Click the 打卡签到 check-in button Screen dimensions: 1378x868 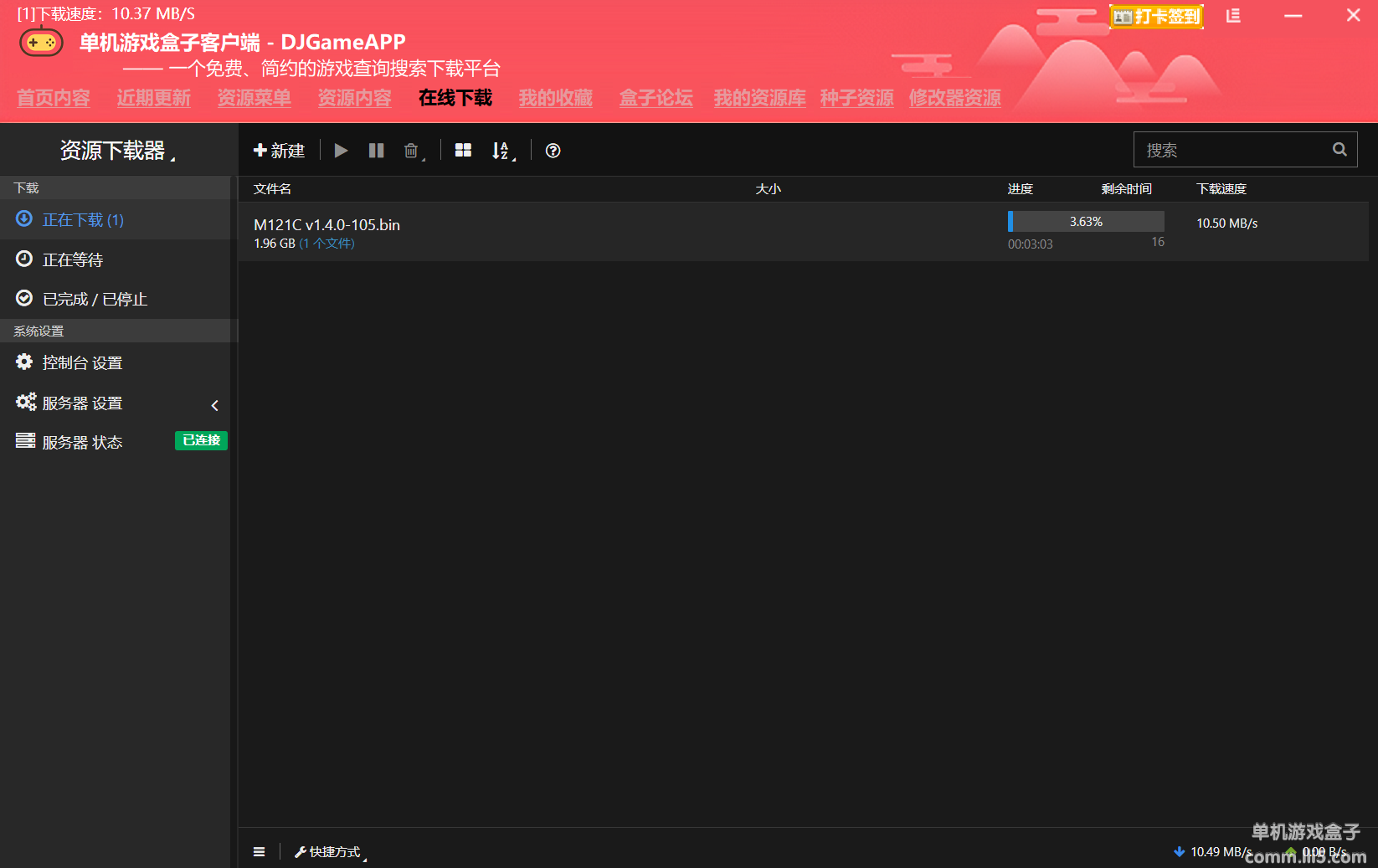(1156, 17)
